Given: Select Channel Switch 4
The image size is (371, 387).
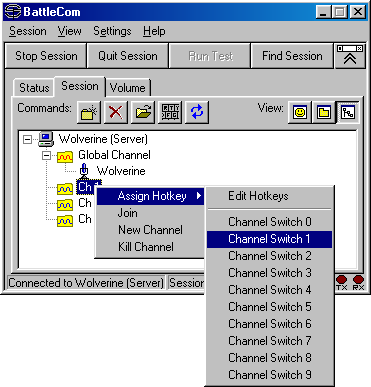Looking at the screenshot, I should tap(269, 290).
